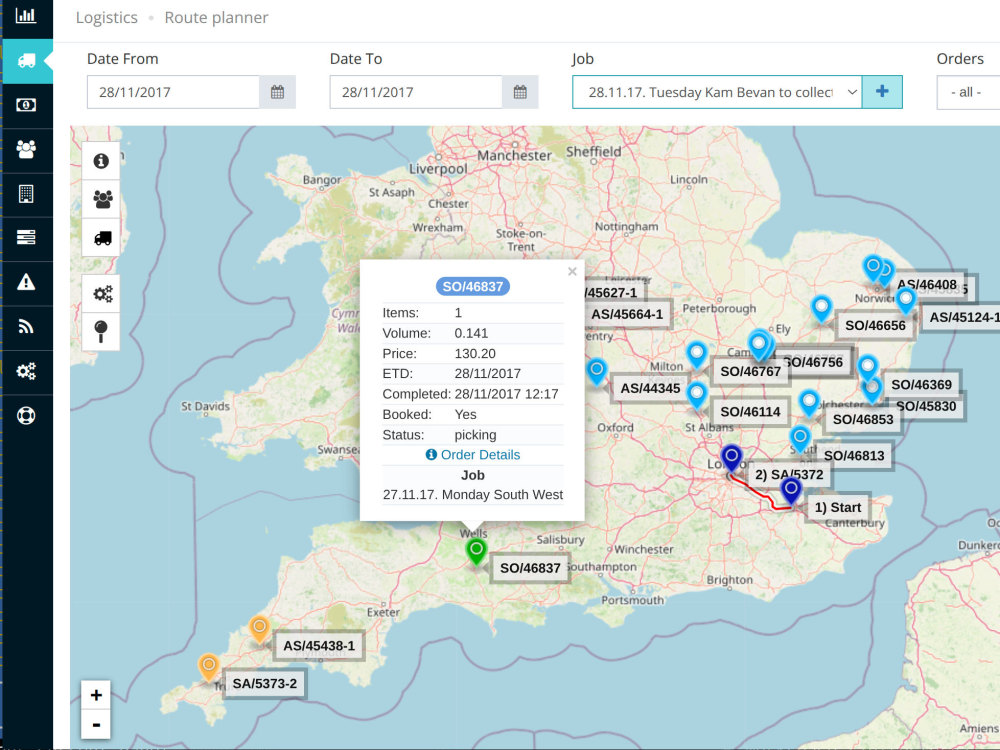This screenshot has width=1000, height=750.
Task: Select the orange SA/5373-2 map marker
Action: tap(209, 668)
